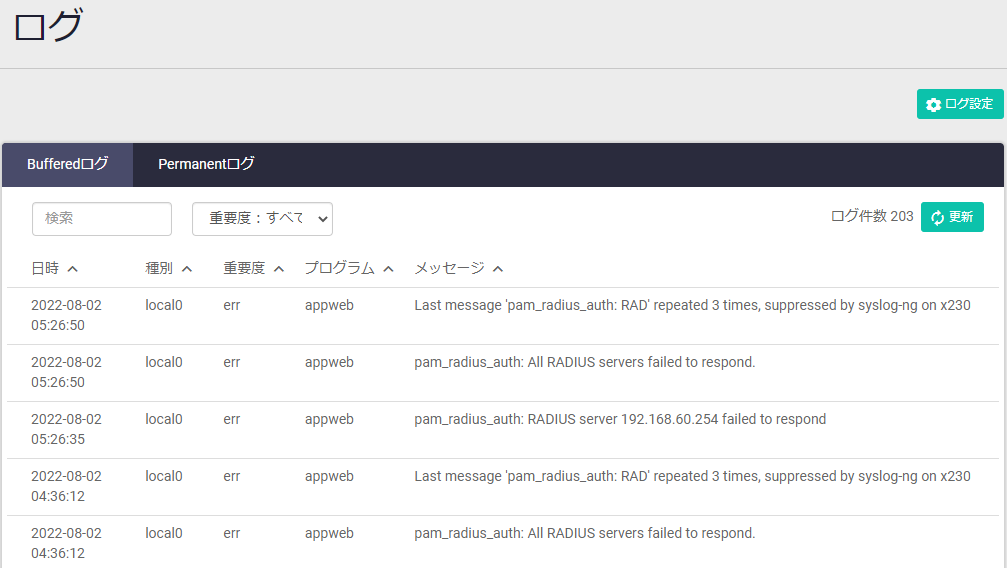Image resolution: width=1007 pixels, height=568 pixels.
Task: Select 'All RADIUS servers failed' message at 05:26:50
Action: point(584,362)
